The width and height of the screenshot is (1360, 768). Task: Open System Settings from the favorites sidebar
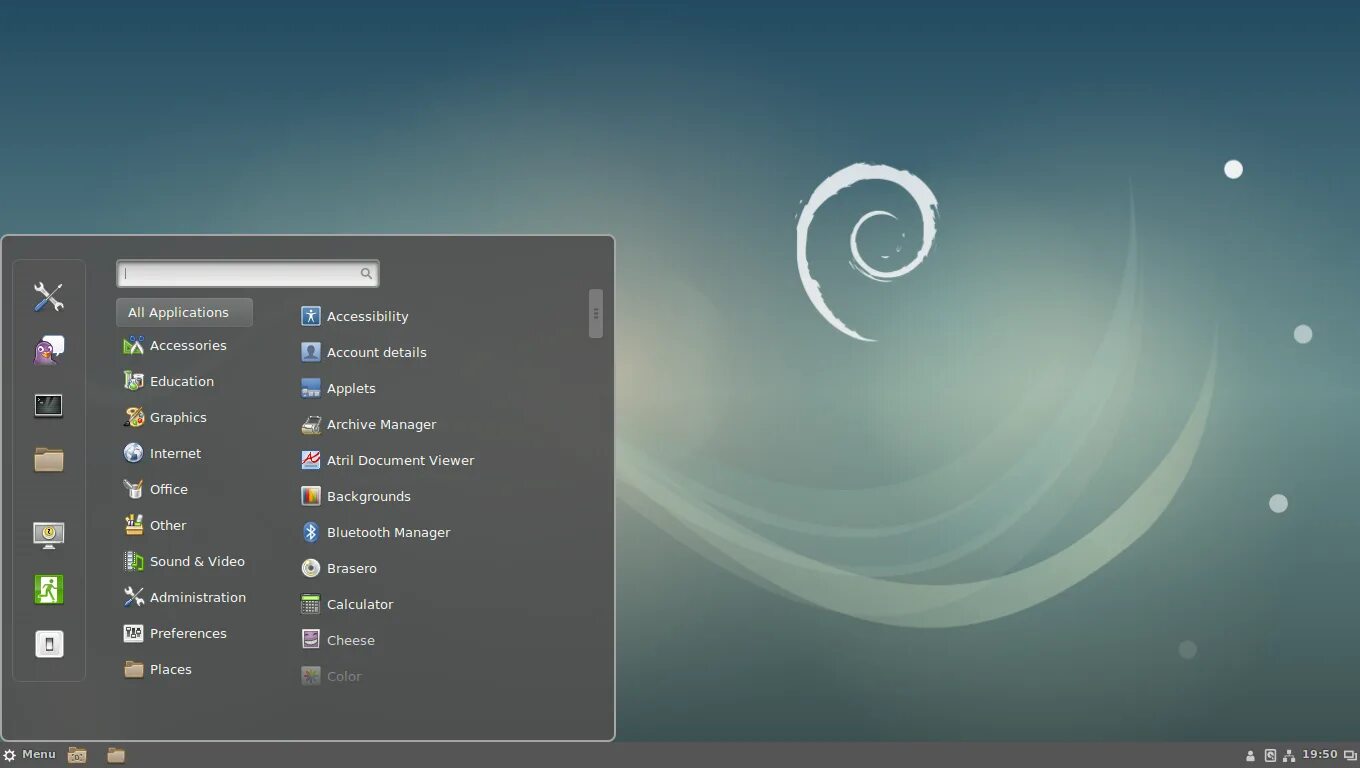48,296
